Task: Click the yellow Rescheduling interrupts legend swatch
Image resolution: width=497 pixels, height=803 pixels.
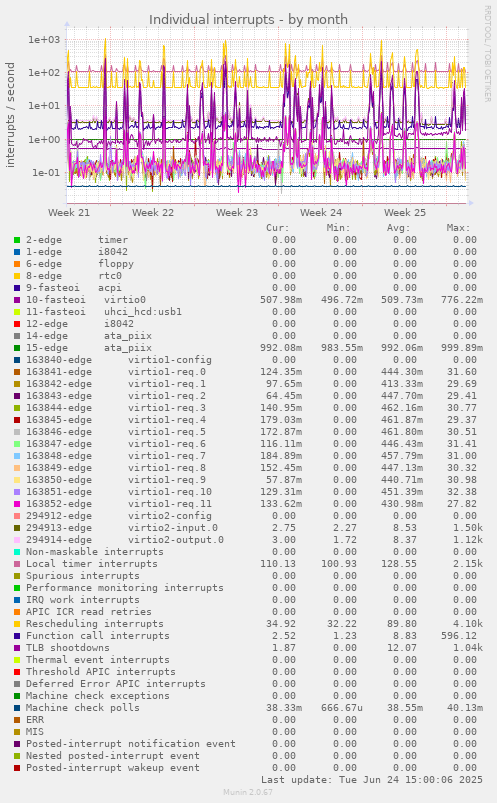Action: coord(17,624)
